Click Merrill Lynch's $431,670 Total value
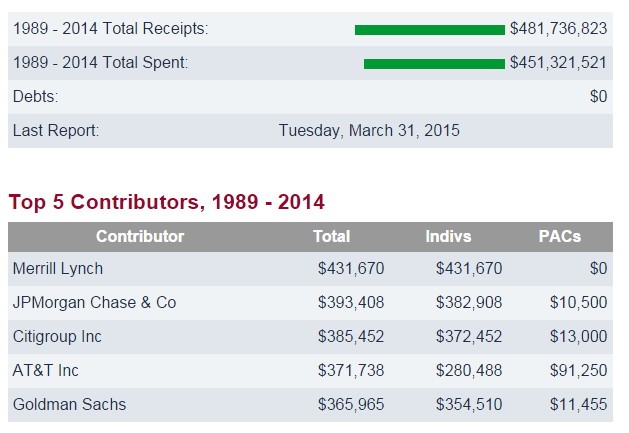 point(350,269)
